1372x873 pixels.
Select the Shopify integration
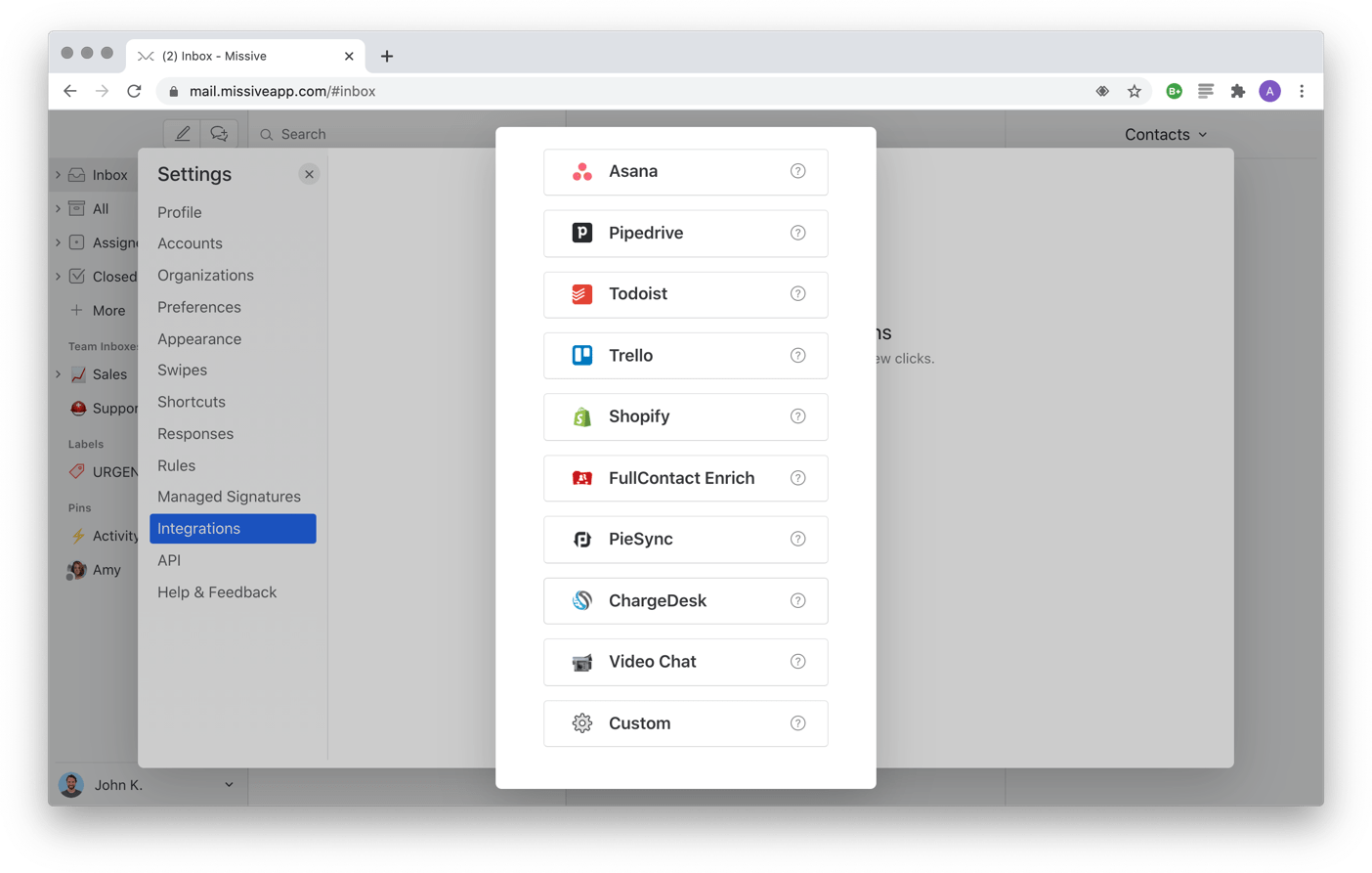pyautogui.click(x=685, y=416)
